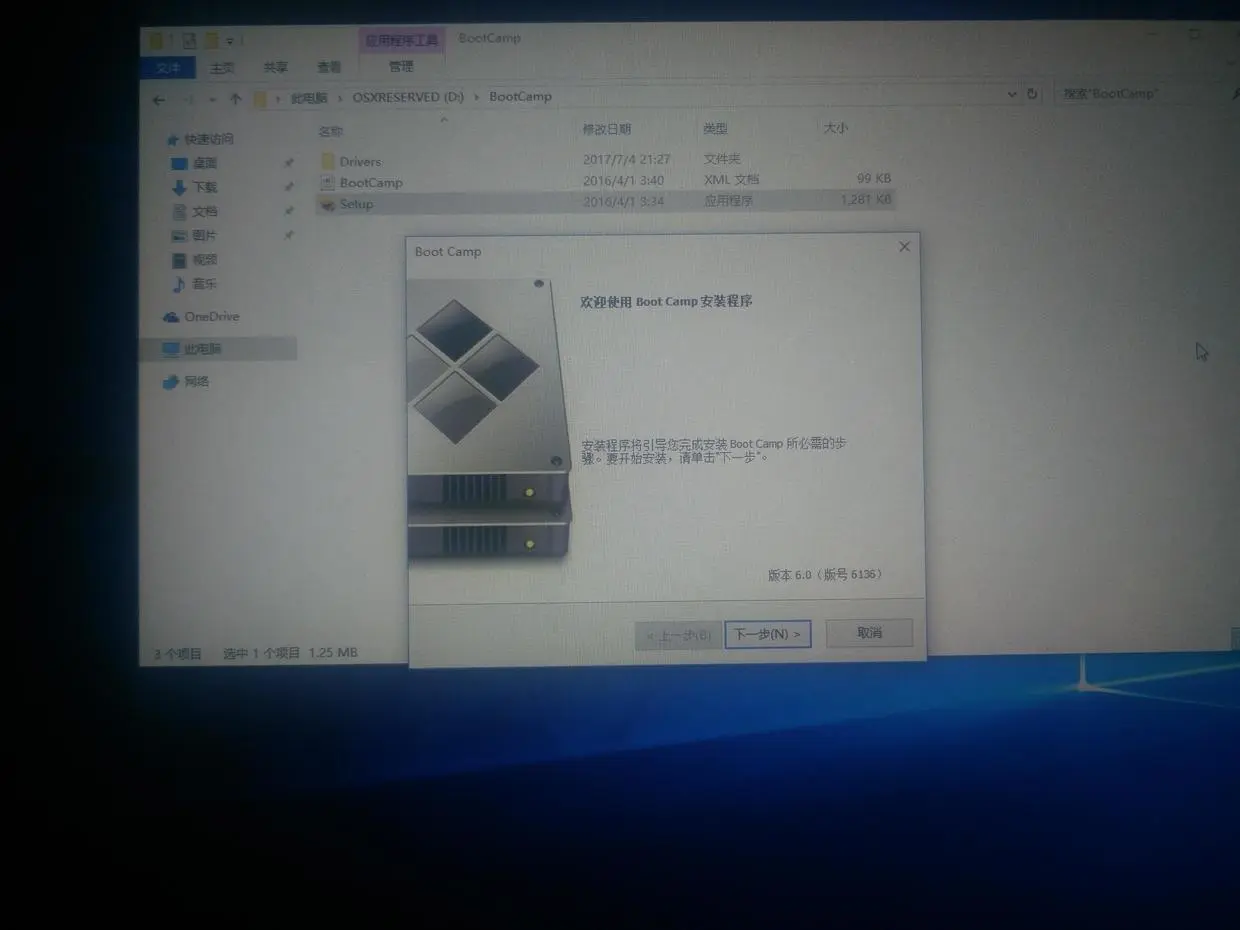
Task: Click the 下一步(N) button in Boot Camp
Action: coord(767,634)
